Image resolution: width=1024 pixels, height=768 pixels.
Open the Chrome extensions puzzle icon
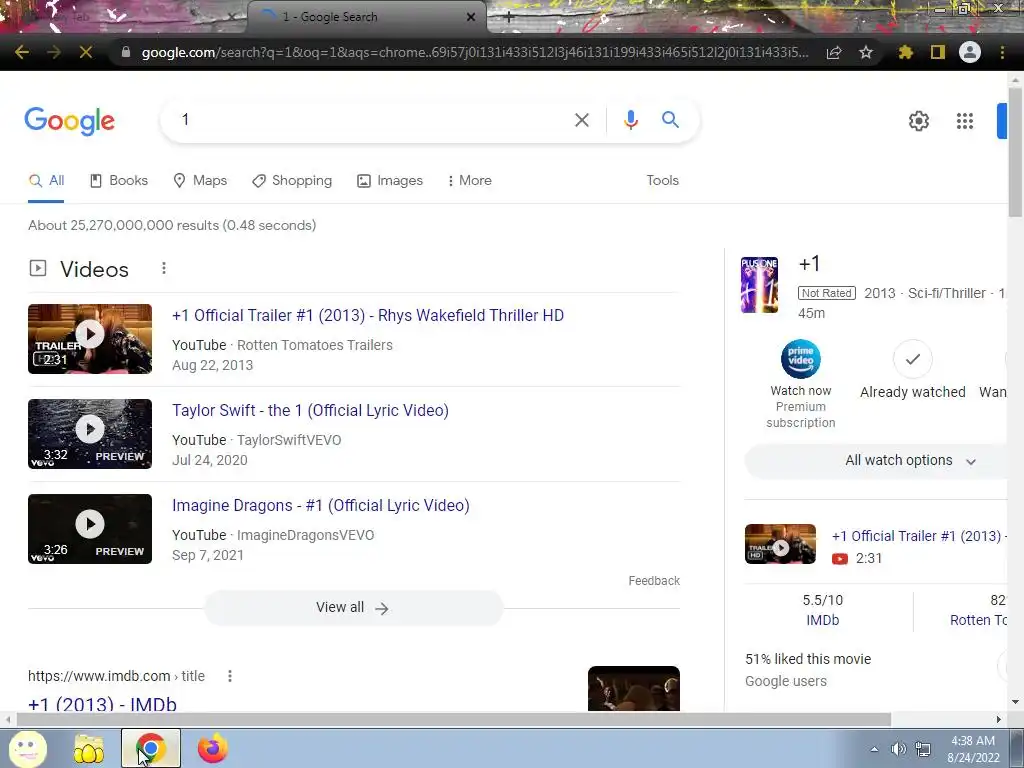point(905,52)
